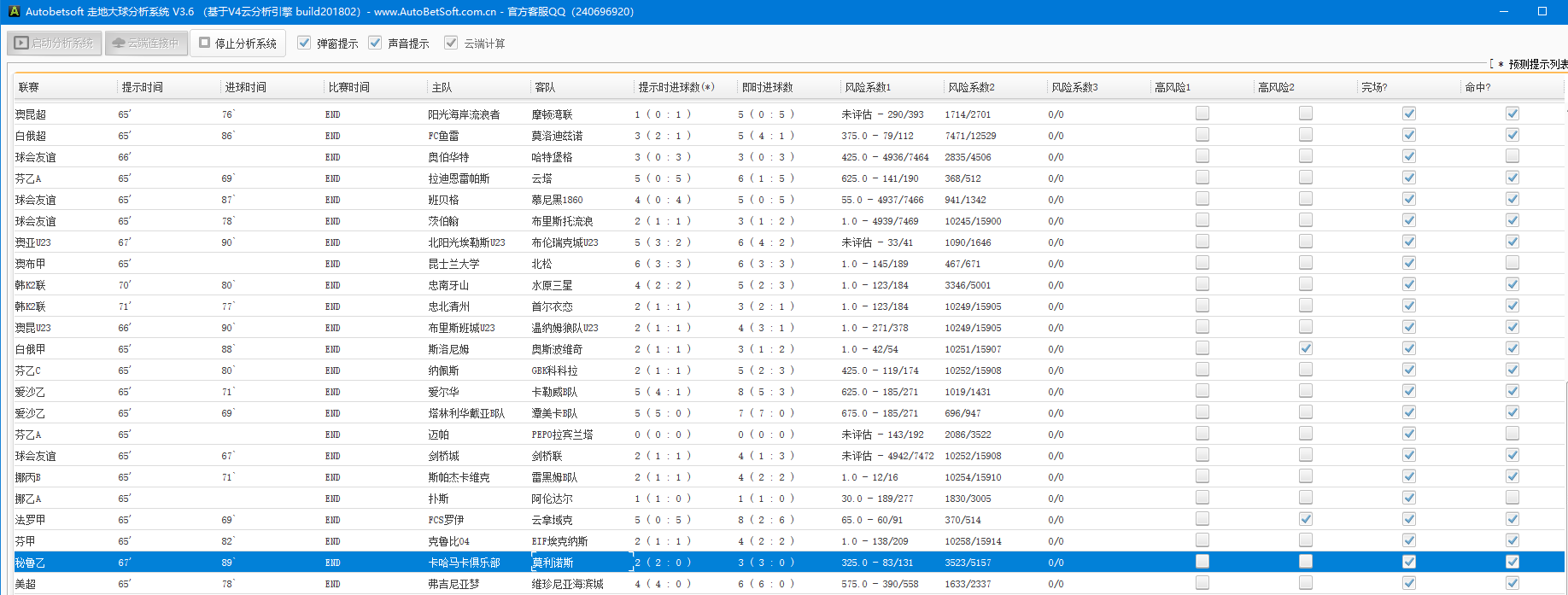Select the row with home team FC鱼雷

(x=443, y=136)
